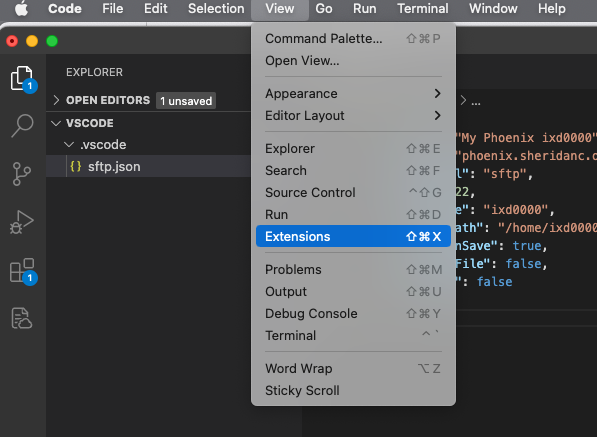Open the Run menu in the menu bar
Image resolution: width=597 pixels, height=437 pixels.
[x=364, y=8]
